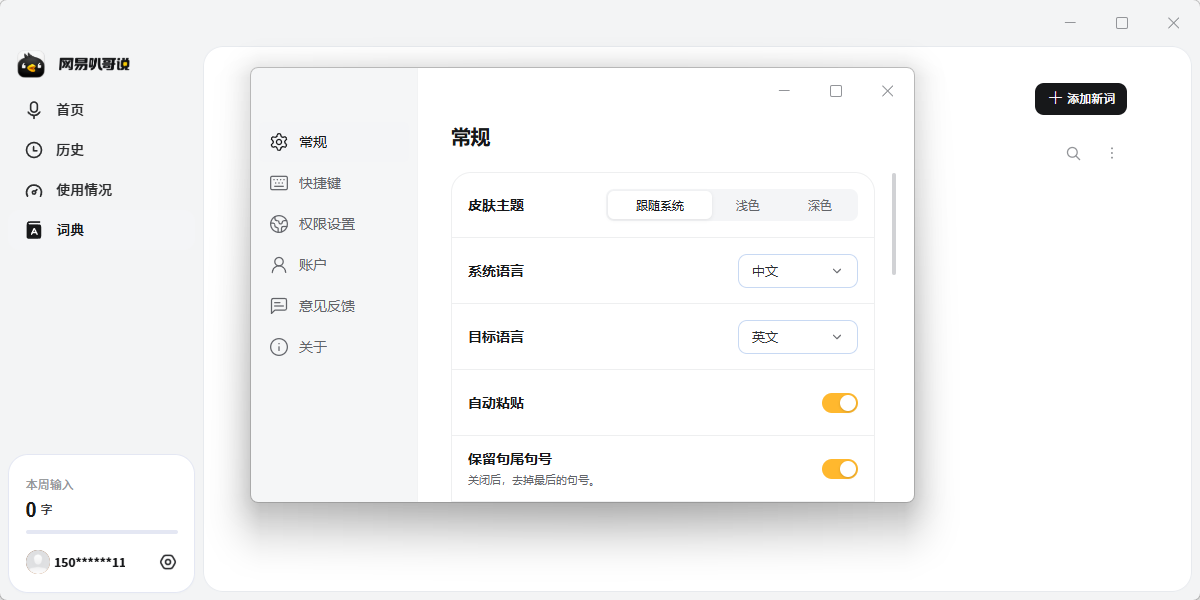The height and width of the screenshot is (600, 1200).
Task: Open 目标语言 dropdown showing 英文
Action: point(798,337)
